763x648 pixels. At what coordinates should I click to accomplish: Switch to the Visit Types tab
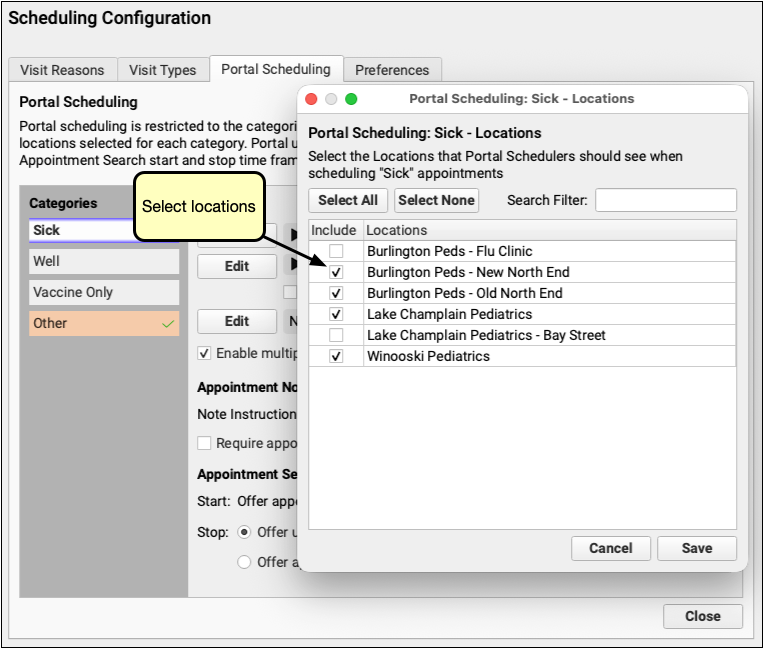click(x=163, y=70)
